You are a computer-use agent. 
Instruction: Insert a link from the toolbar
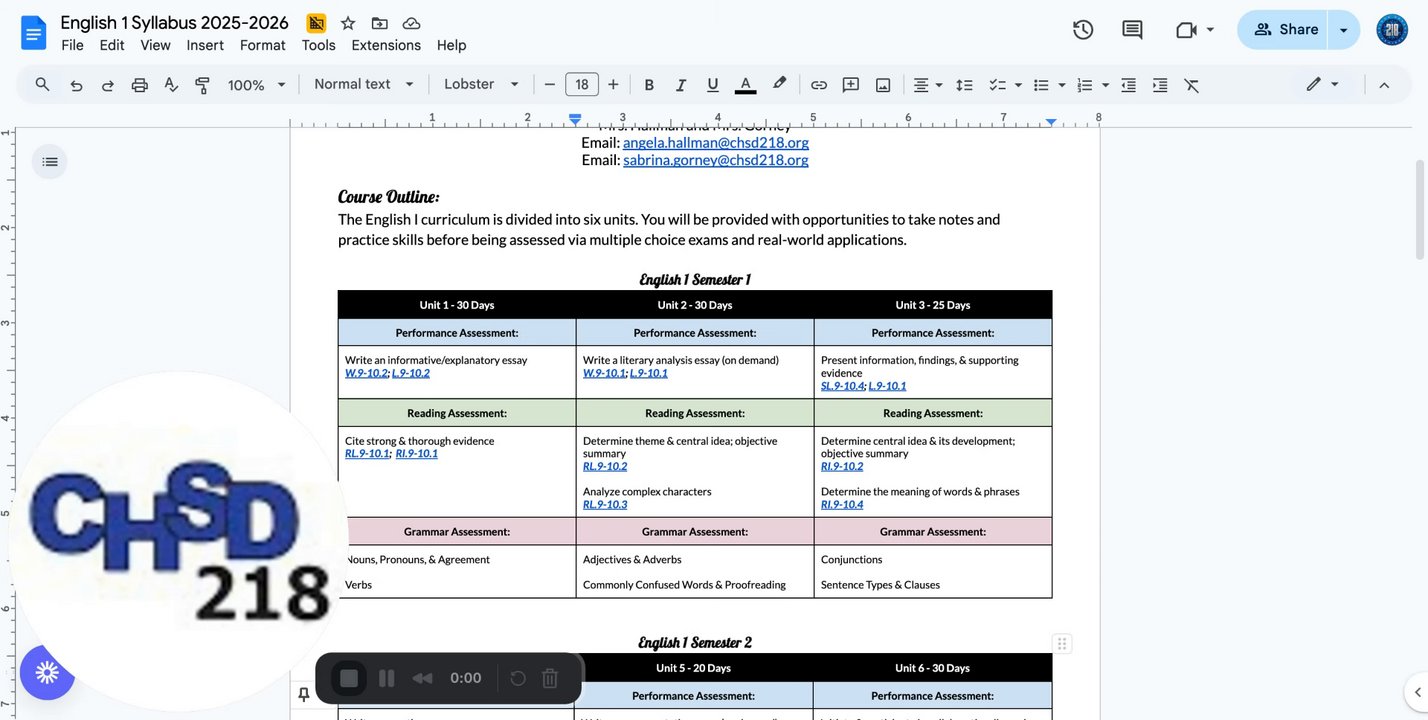pyautogui.click(x=819, y=85)
